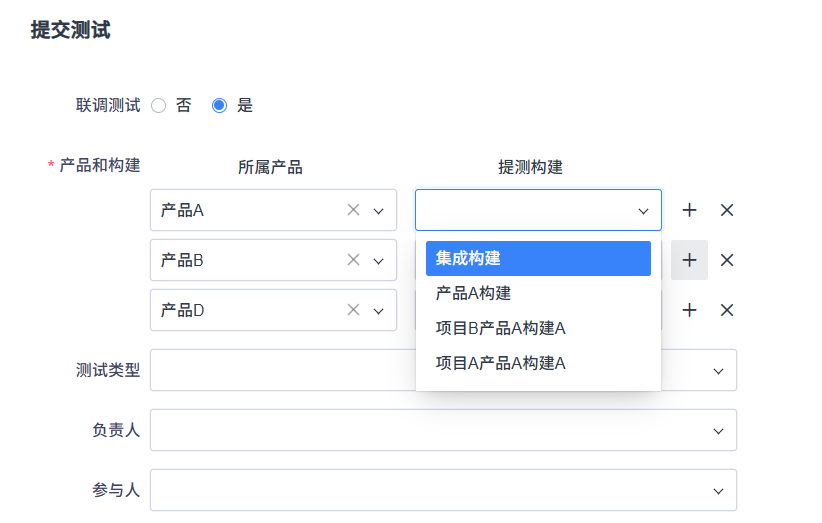The image size is (822, 523).
Task: Select 否 for 联调测试
Action: [x=159, y=105]
